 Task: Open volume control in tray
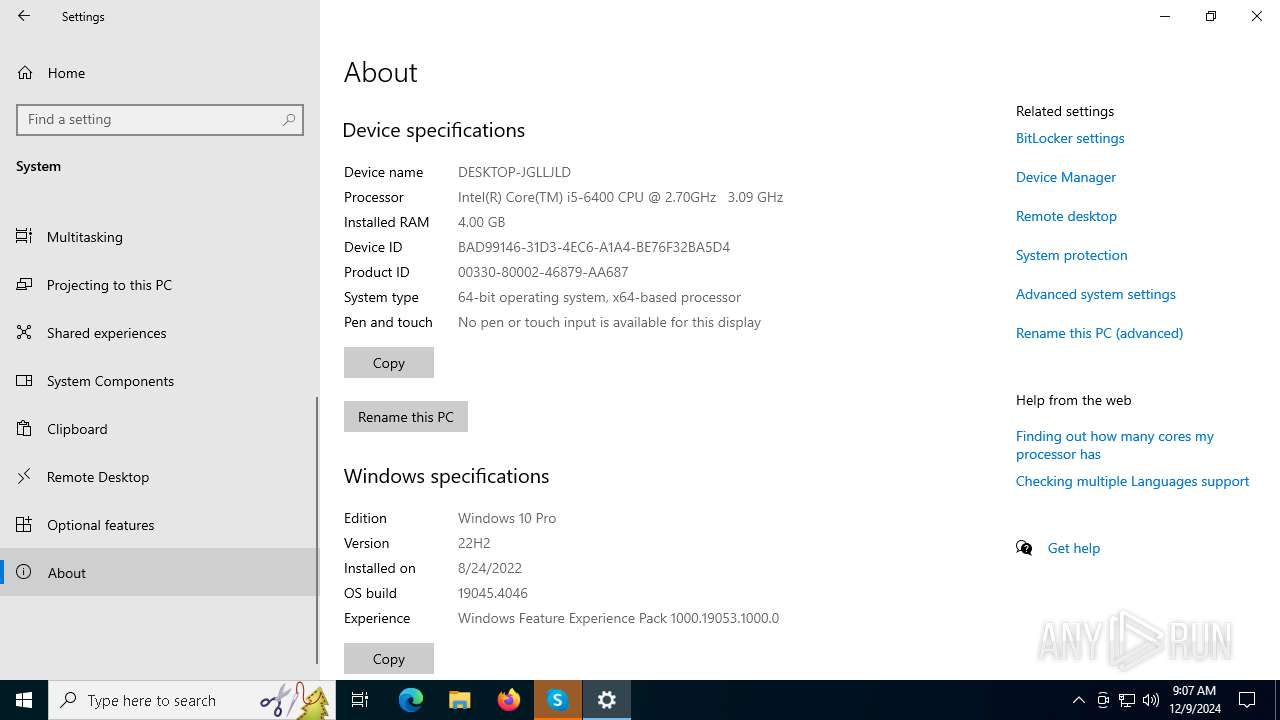(1151, 700)
